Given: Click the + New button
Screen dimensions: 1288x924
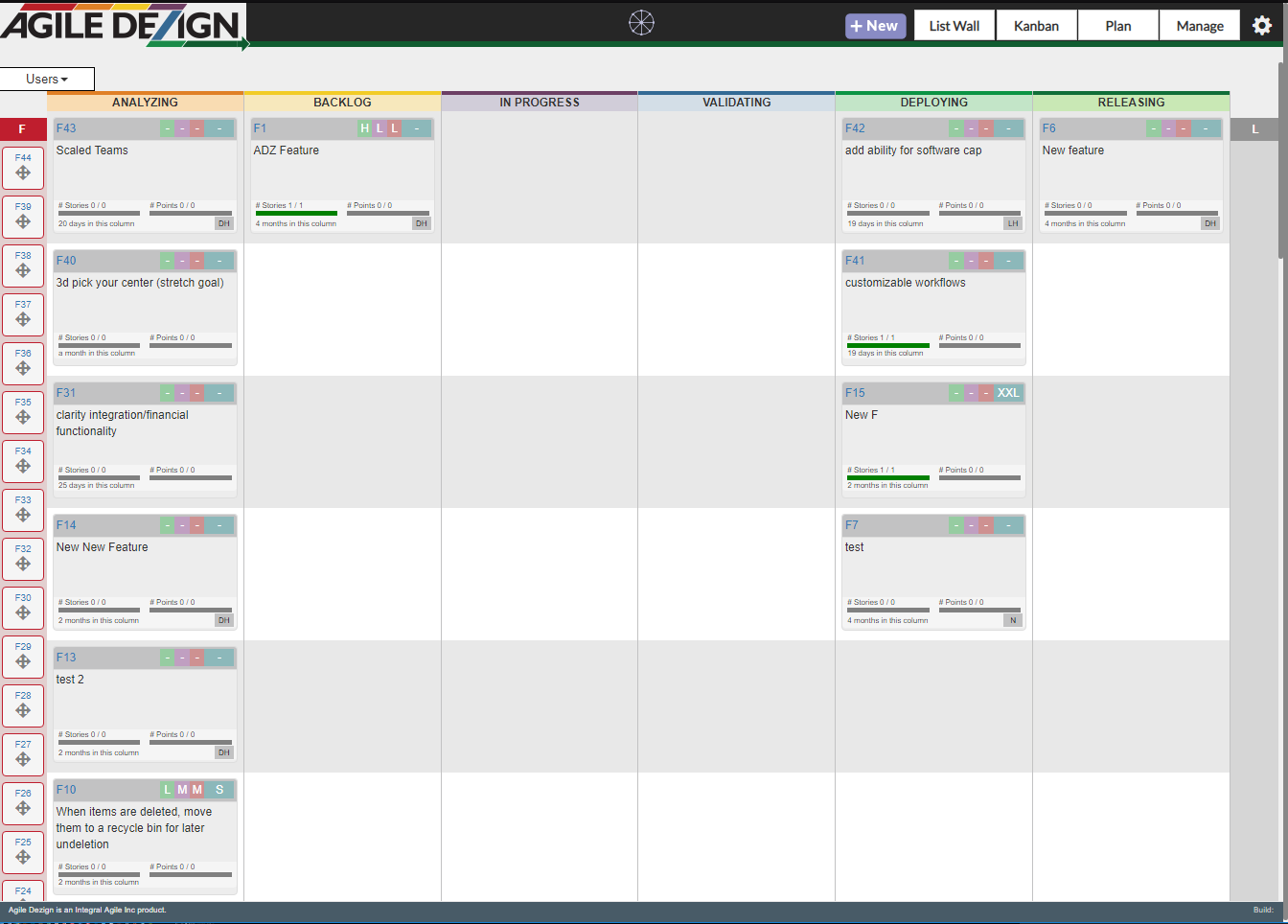Looking at the screenshot, I should click(875, 26).
